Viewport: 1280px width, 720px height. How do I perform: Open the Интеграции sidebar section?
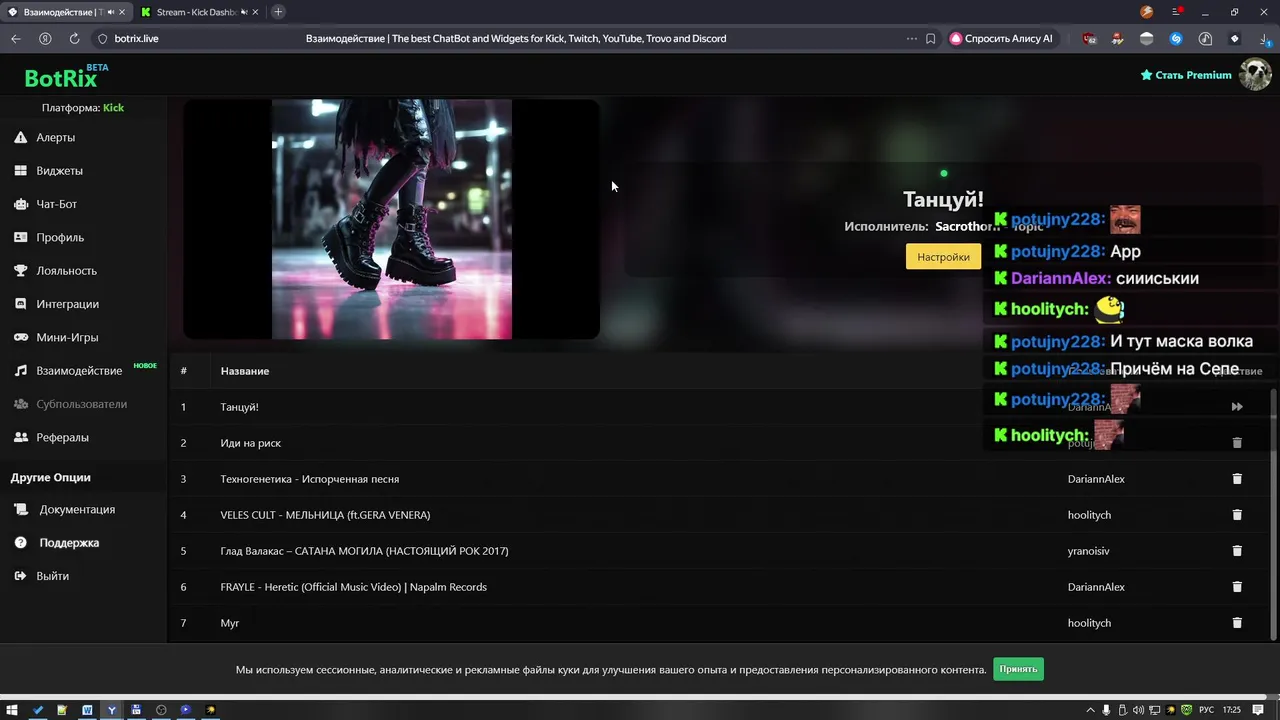[x=67, y=304]
